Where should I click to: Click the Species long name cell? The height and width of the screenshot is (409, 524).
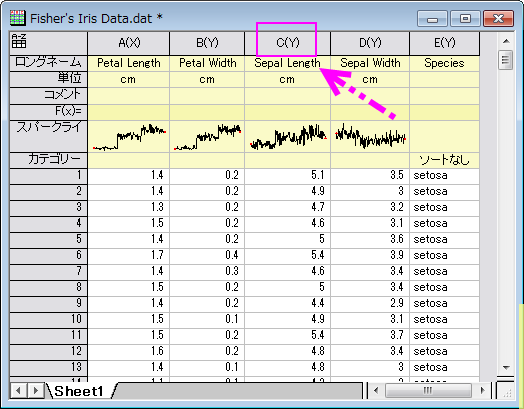pos(444,63)
